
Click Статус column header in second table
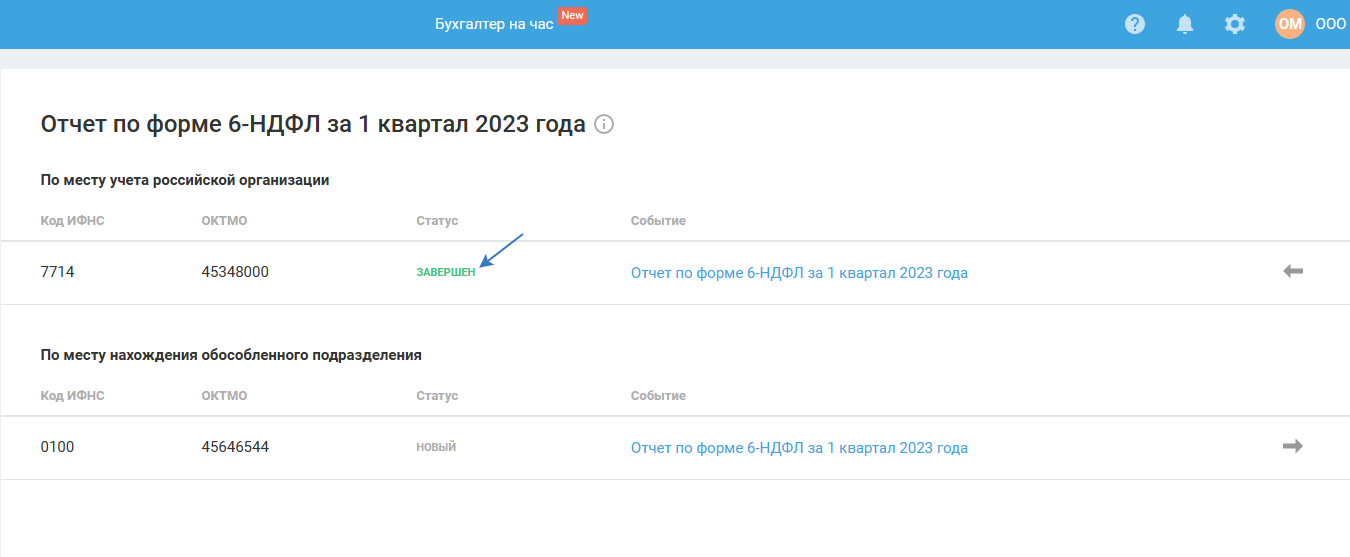tap(437, 395)
